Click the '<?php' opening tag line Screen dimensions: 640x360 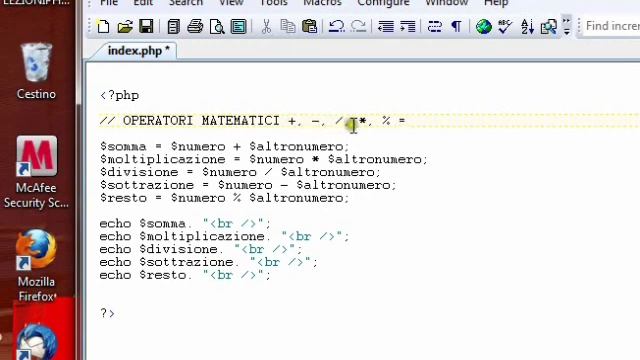(120, 96)
